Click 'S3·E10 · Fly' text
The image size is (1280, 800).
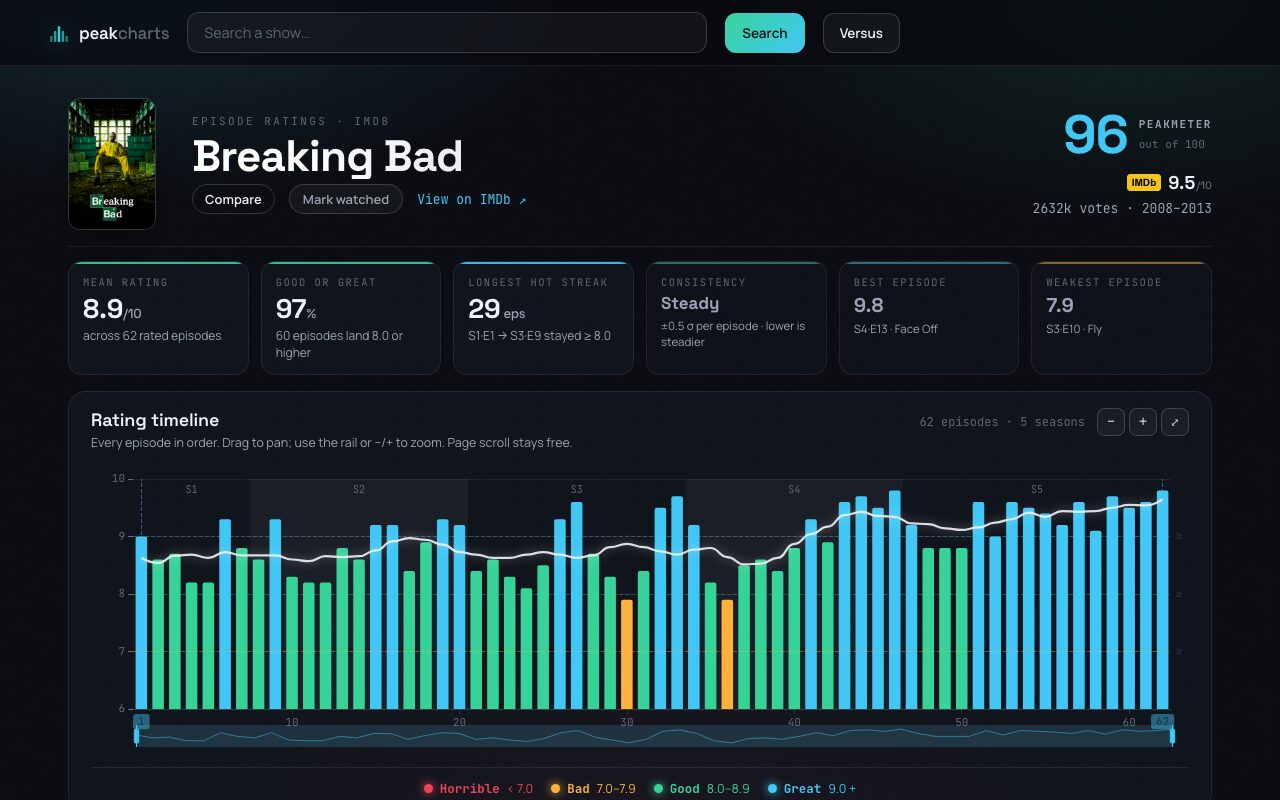[1074, 329]
